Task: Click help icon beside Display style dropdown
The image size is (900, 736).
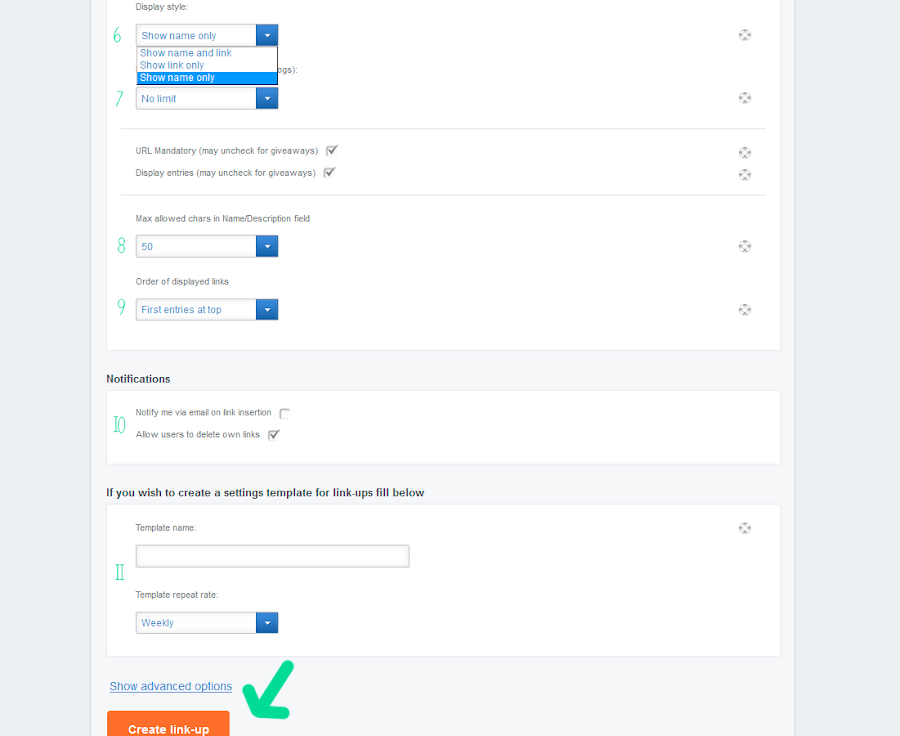Action: pos(745,35)
